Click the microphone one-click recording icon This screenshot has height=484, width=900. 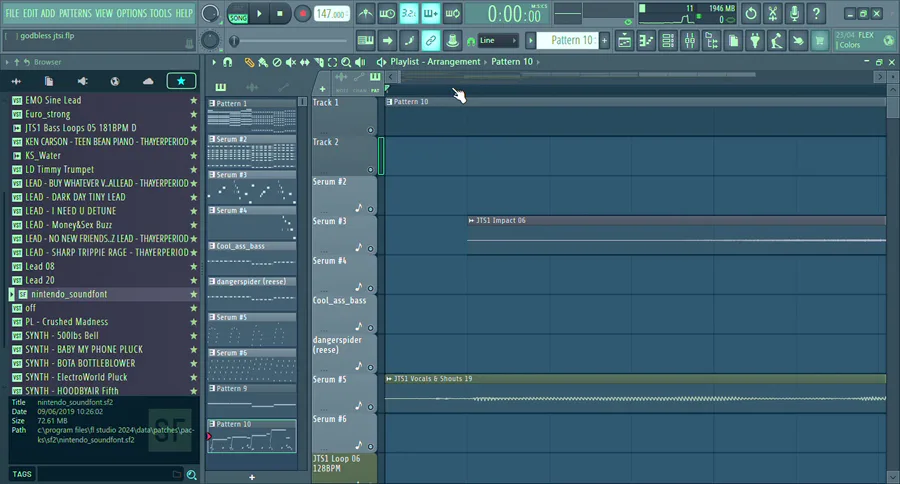pos(794,13)
